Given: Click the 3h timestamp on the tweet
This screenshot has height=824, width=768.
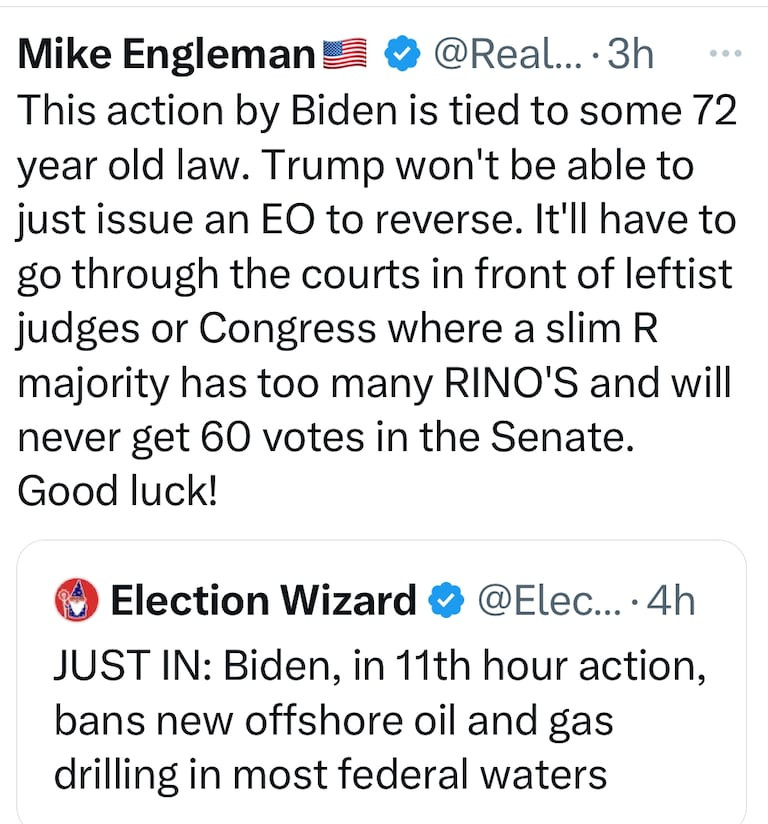Looking at the screenshot, I should pyautogui.click(x=631, y=55).
